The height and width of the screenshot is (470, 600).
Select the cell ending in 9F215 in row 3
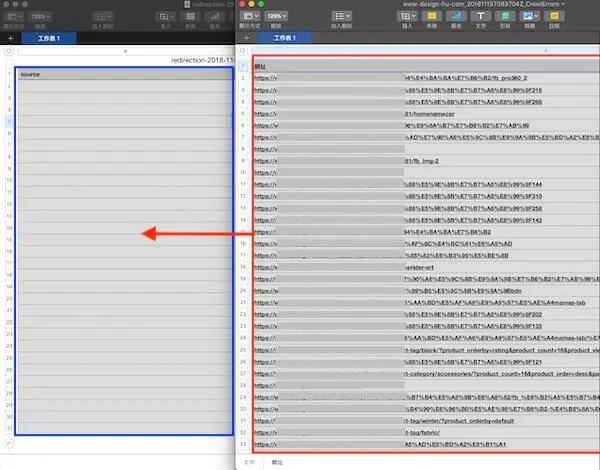(x=426, y=90)
